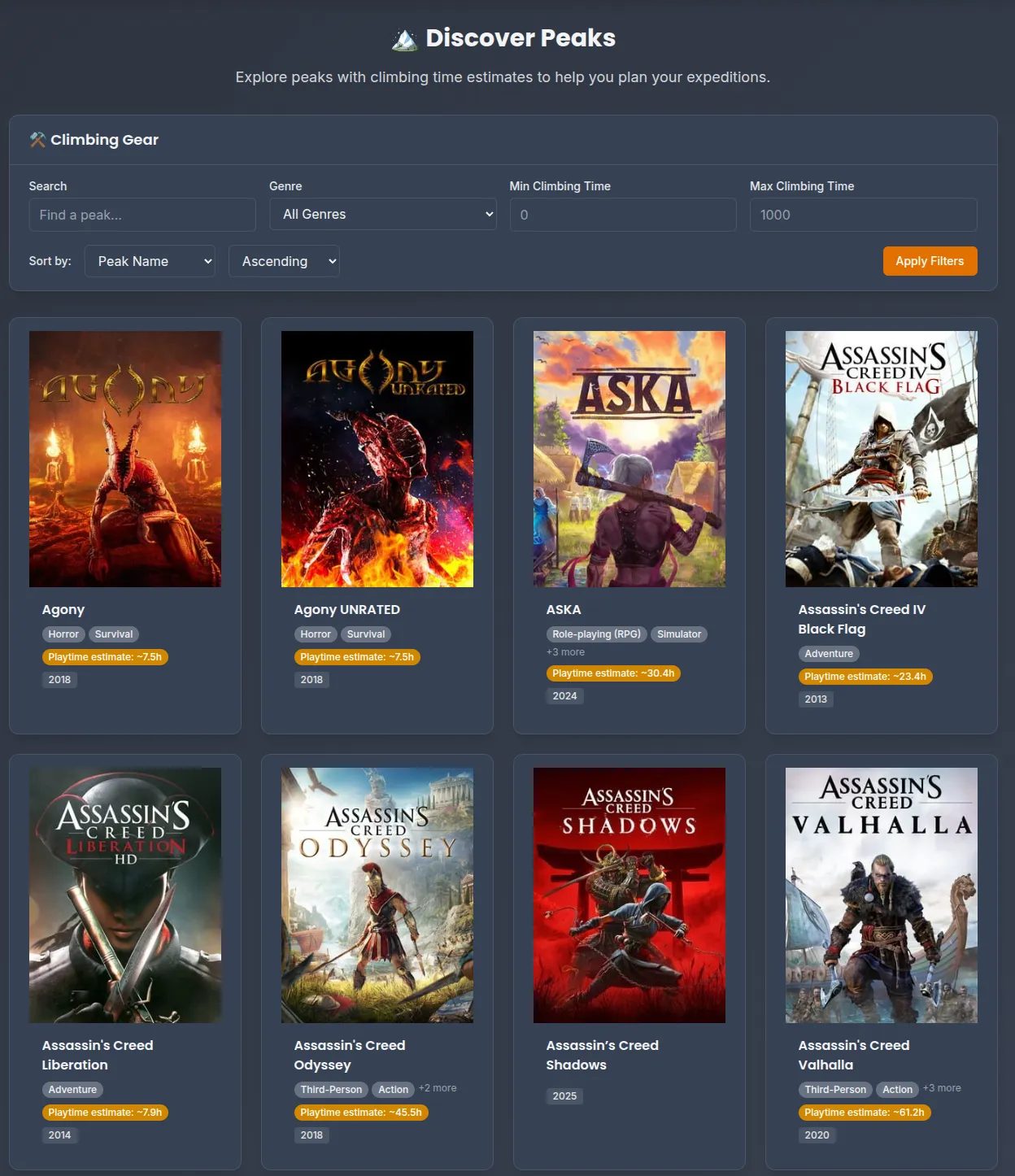This screenshot has height=1176, width=1015.
Task: Open Assassin's Creed Odyssey cover image
Action: click(377, 895)
